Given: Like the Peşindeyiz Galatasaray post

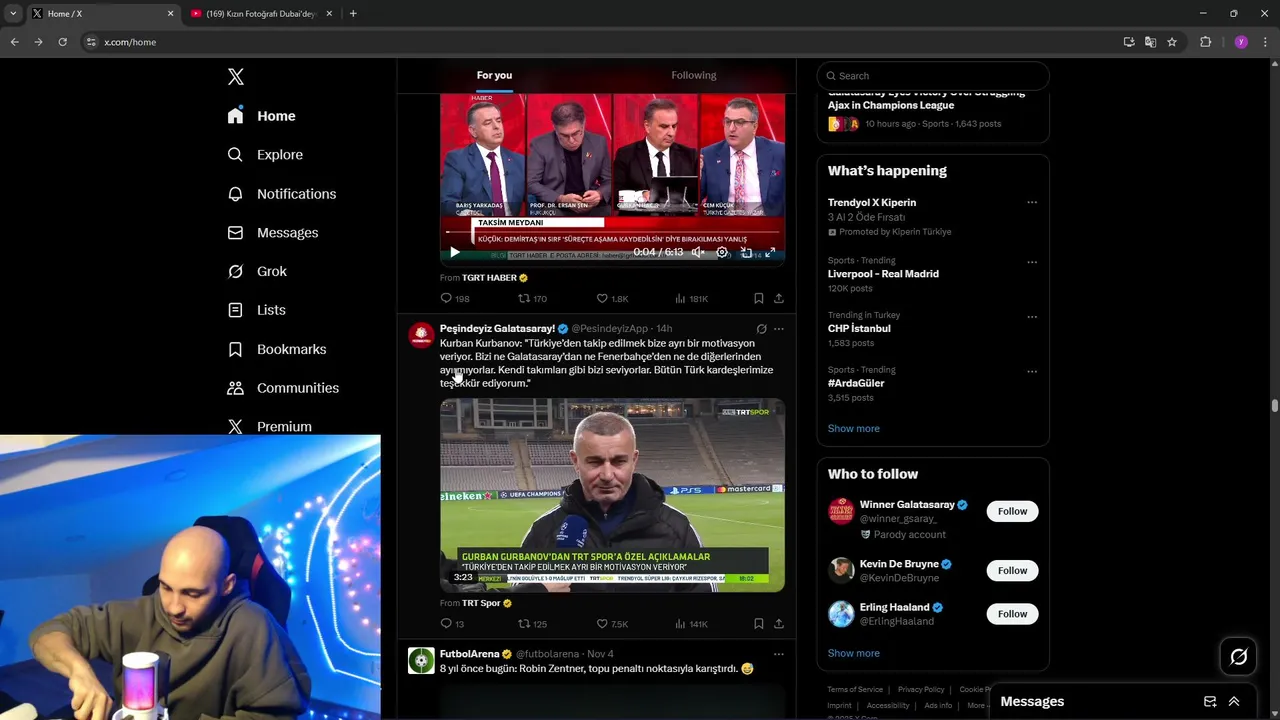Looking at the screenshot, I should [x=612, y=624].
